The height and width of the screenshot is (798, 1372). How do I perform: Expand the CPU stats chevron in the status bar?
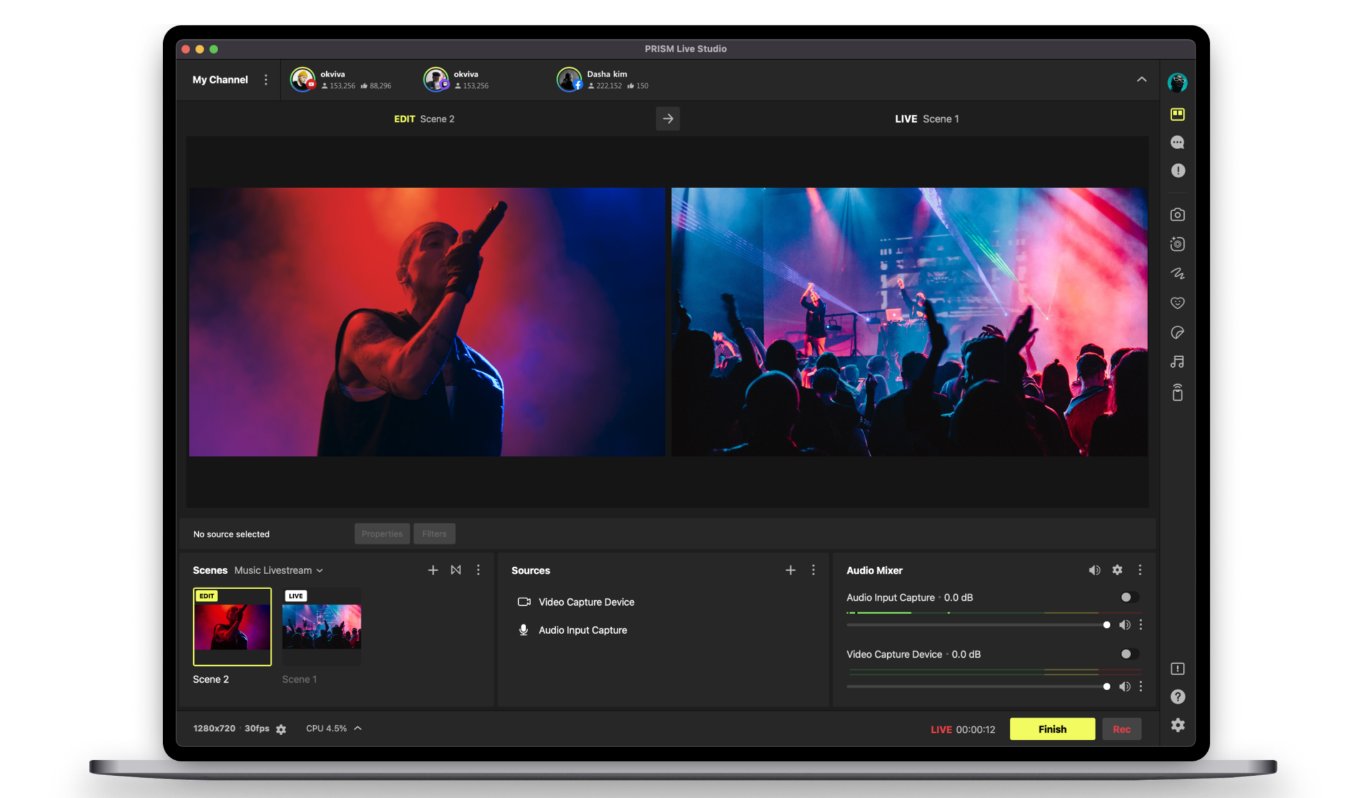click(x=360, y=729)
